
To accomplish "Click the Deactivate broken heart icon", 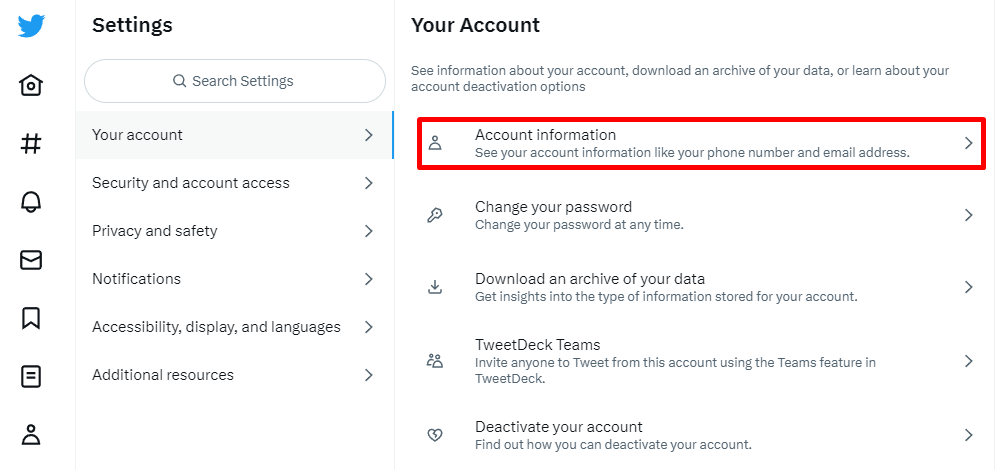I will [x=435, y=435].
